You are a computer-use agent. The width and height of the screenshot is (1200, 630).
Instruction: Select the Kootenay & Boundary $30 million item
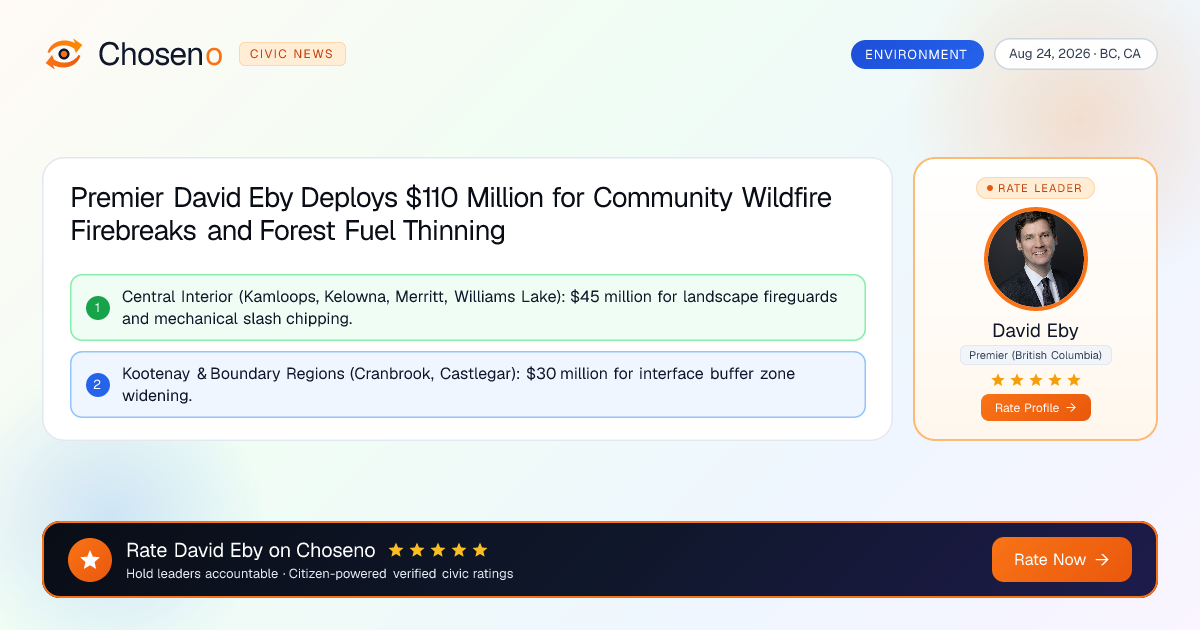pos(468,384)
